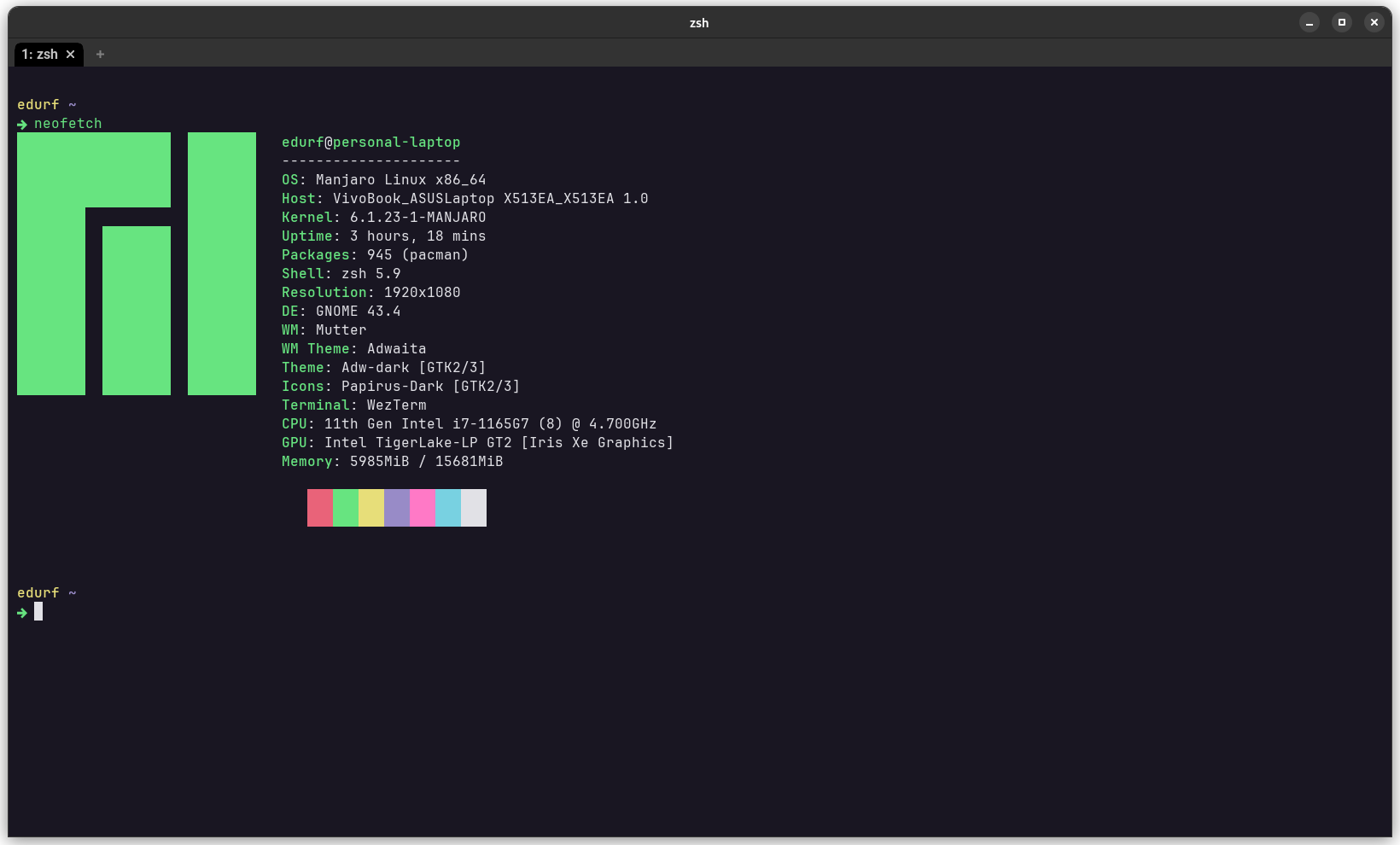Click the cyan color block

[x=448, y=508]
